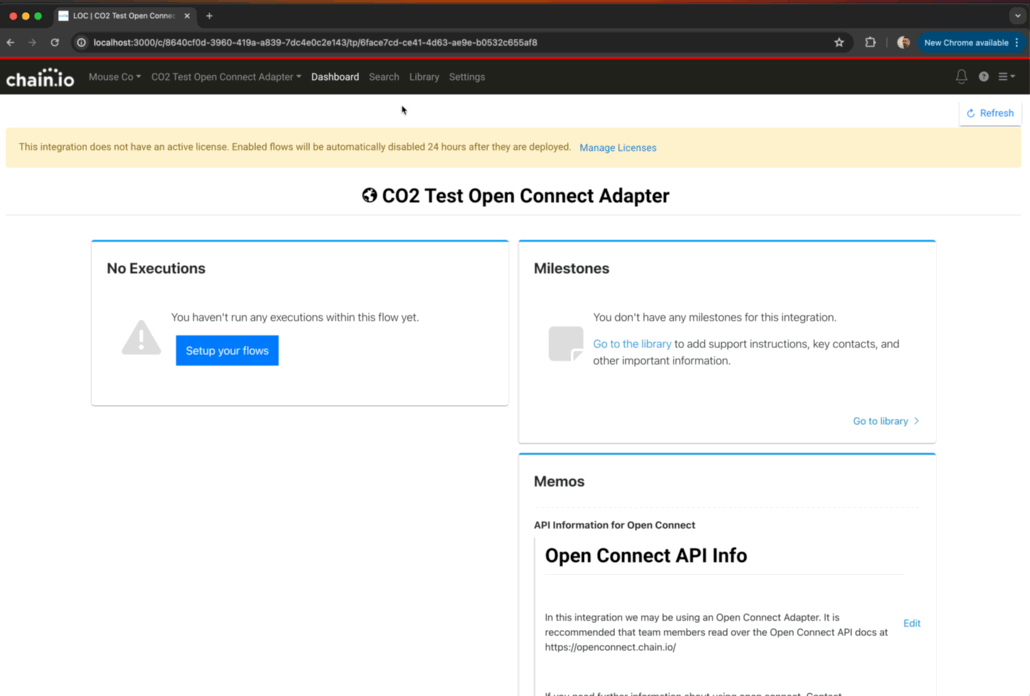
Task: Click the warning triangle icon
Action: click(x=141, y=337)
